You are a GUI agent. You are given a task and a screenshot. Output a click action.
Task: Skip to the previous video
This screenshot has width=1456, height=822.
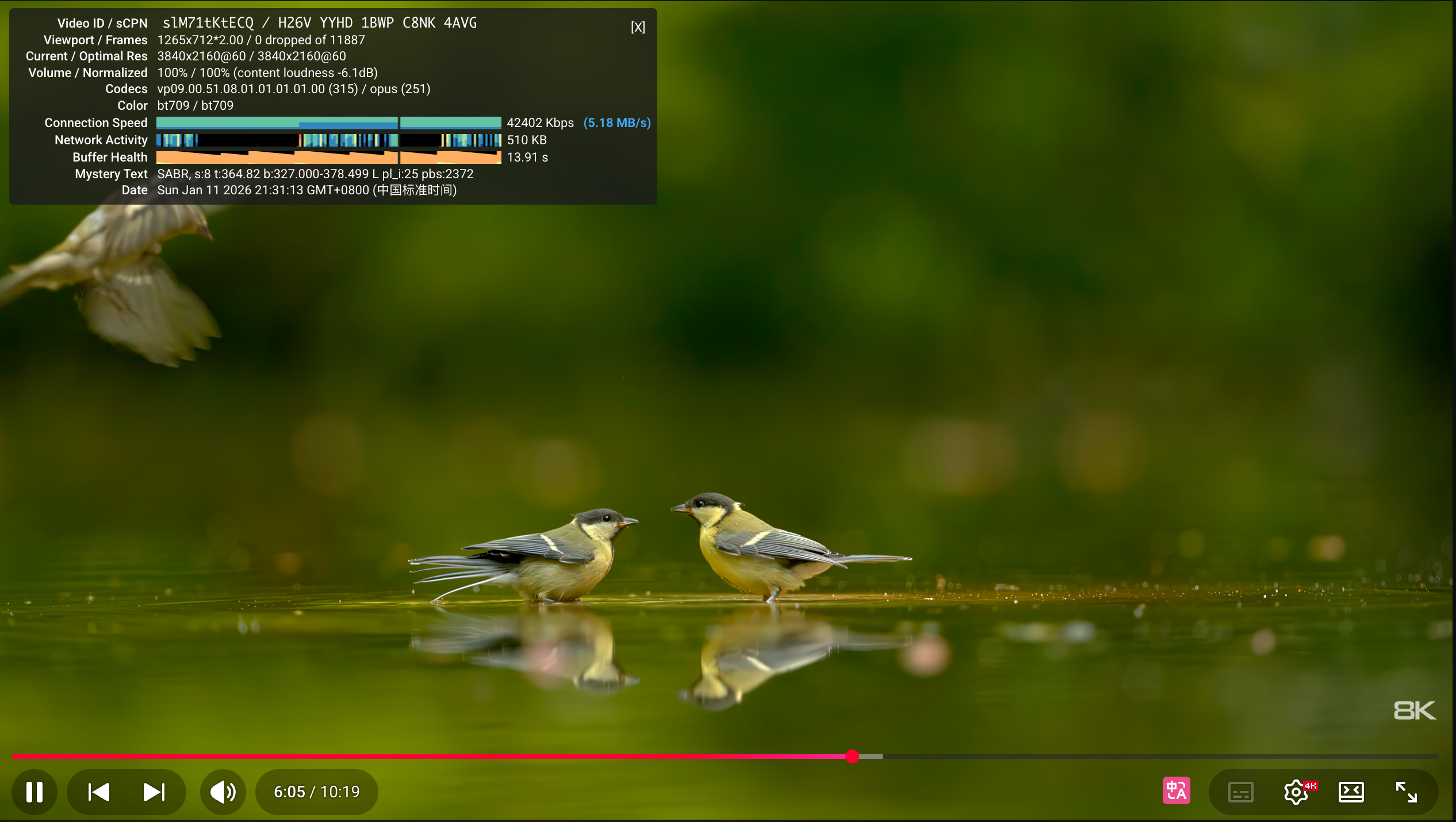click(x=99, y=792)
